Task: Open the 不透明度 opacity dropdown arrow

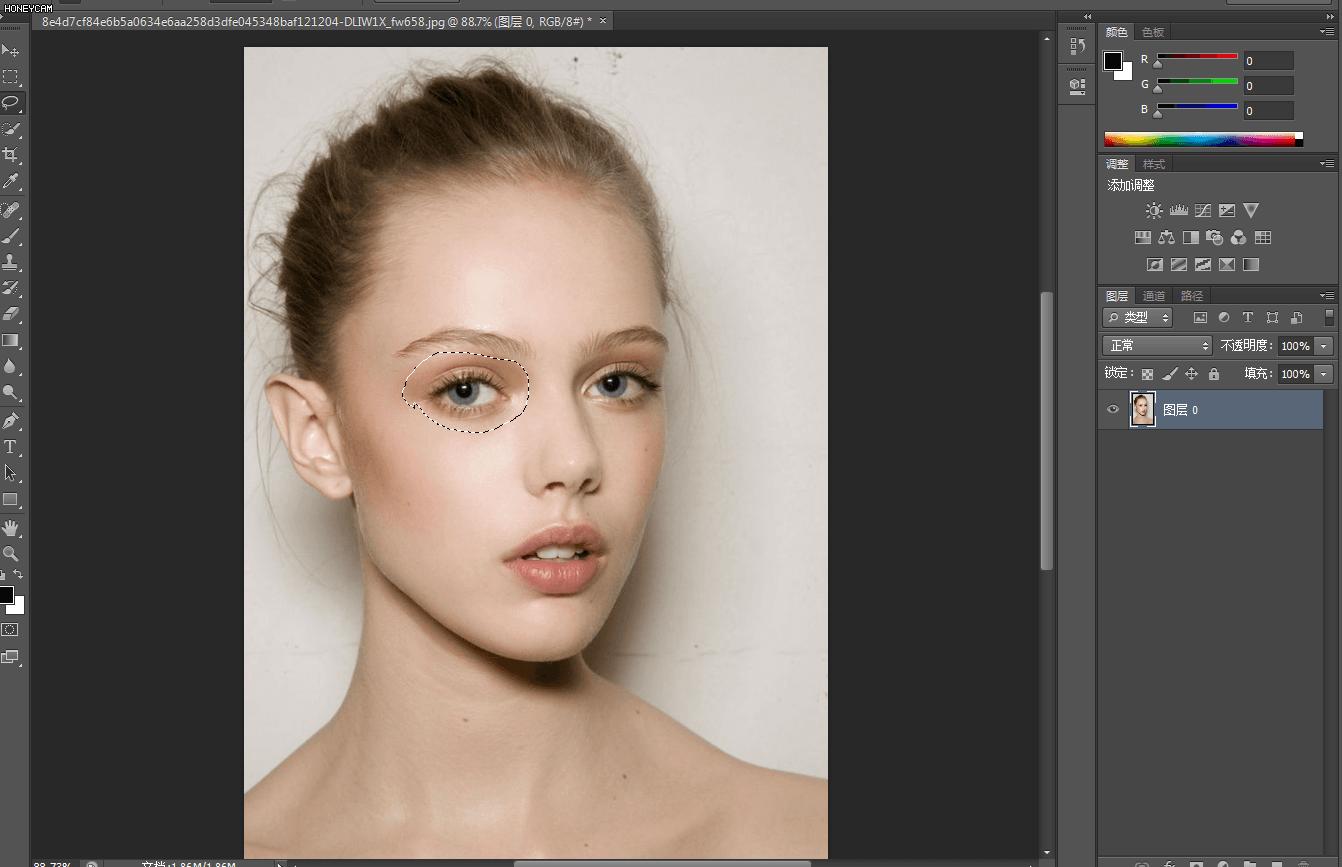Action: pyautogui.click(x=1324, y=346)
